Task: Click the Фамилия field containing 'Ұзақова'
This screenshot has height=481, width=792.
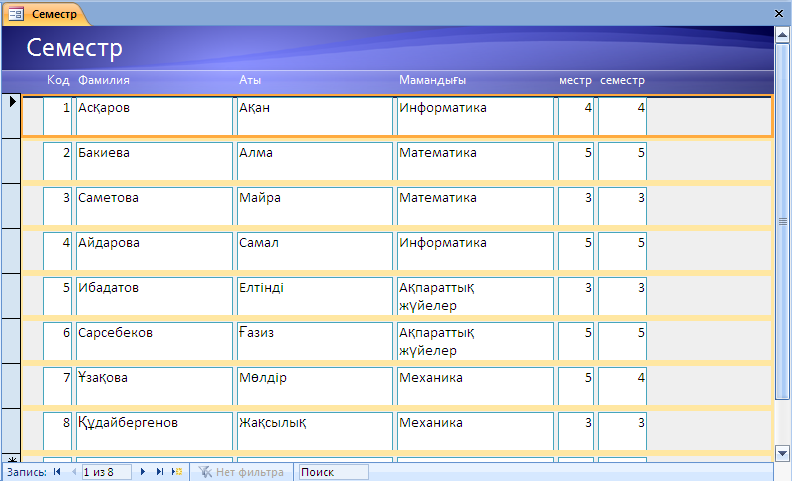Action: coord(155,386)
